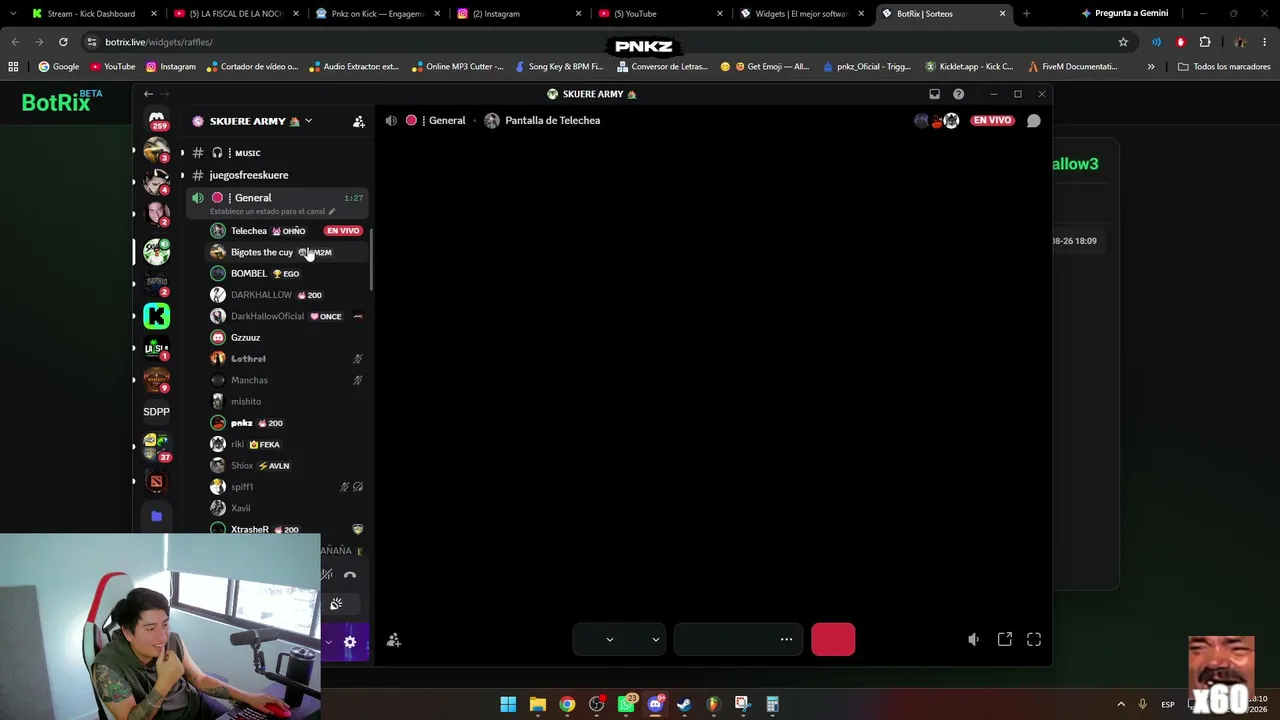
Task: Bookmark this page with star icon
Action: tap(1123, 42)
